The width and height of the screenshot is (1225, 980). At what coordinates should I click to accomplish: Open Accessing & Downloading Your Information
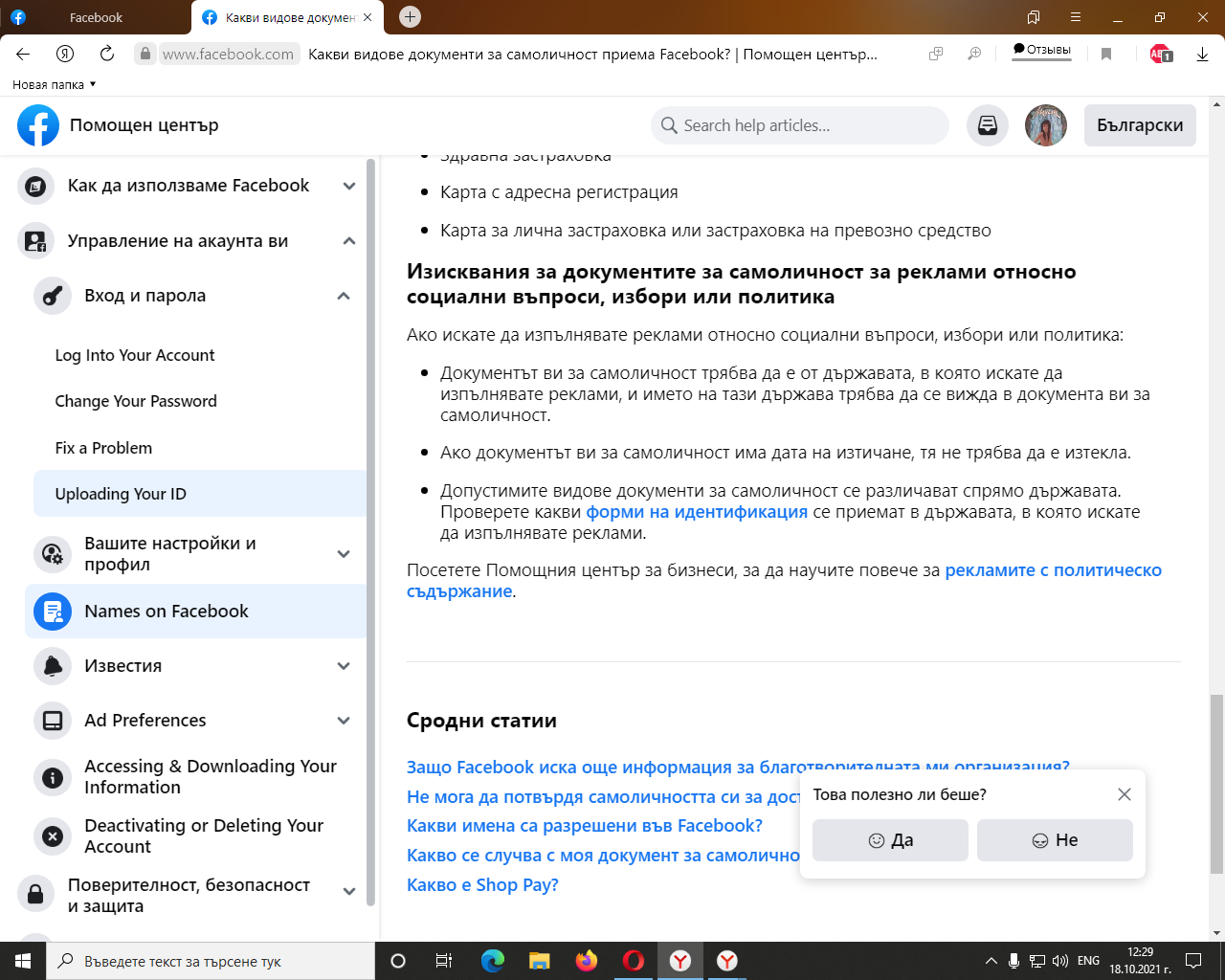pyautogui.click(x=211, y=776)
